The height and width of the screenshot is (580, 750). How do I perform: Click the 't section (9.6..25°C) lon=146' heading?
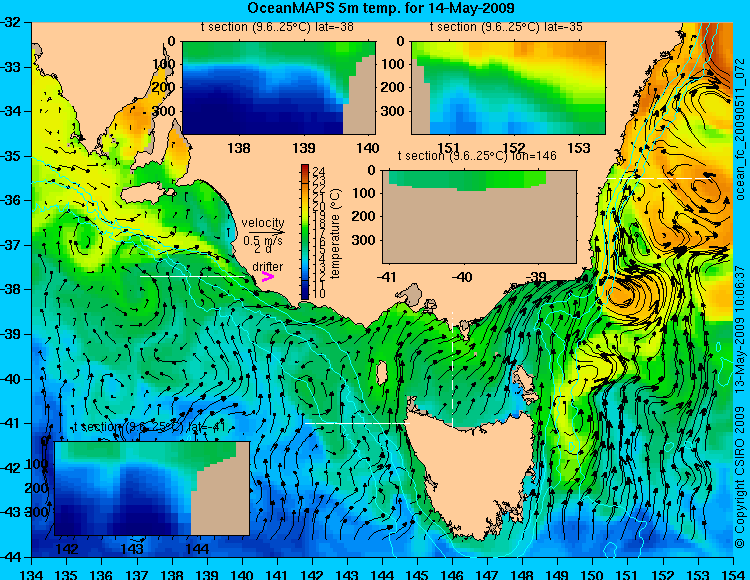click(x=477, y=155)
